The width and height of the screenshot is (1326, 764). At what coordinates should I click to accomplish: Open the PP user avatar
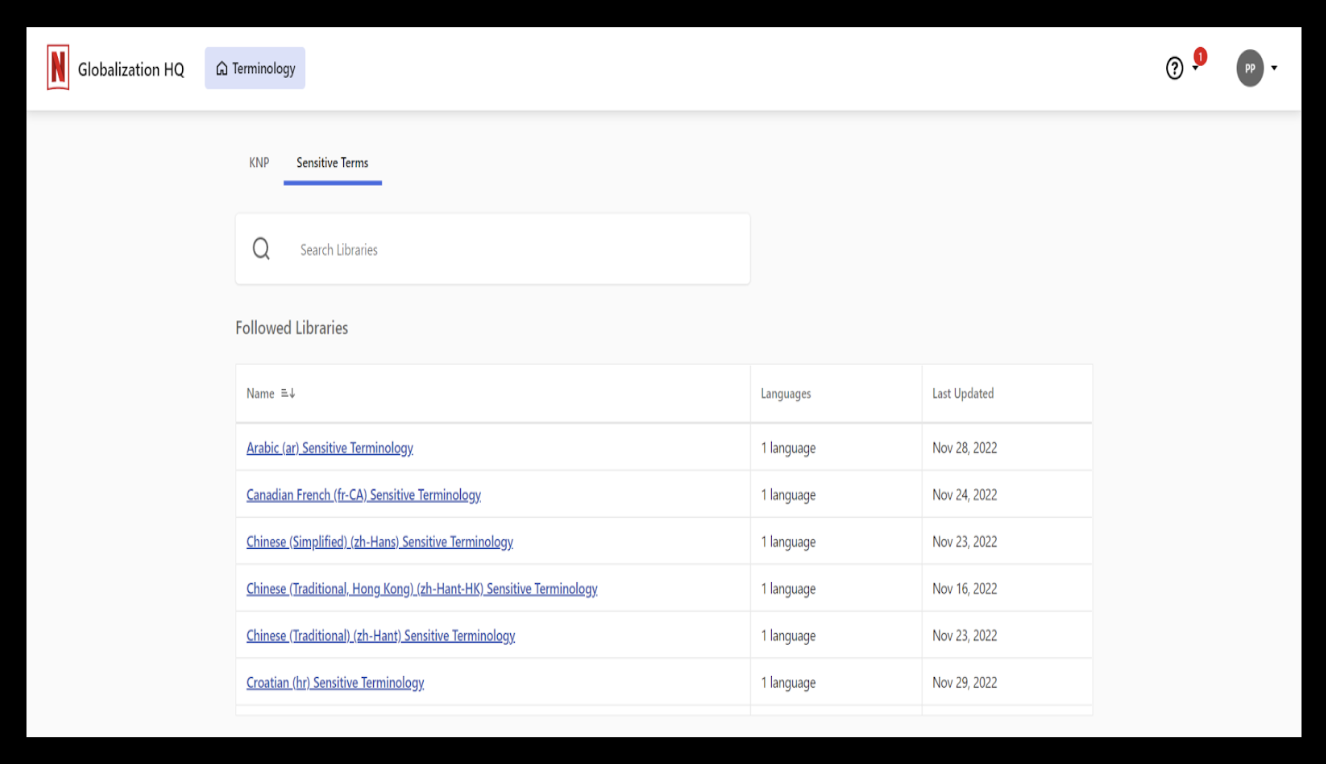[x=1250, y=68]
